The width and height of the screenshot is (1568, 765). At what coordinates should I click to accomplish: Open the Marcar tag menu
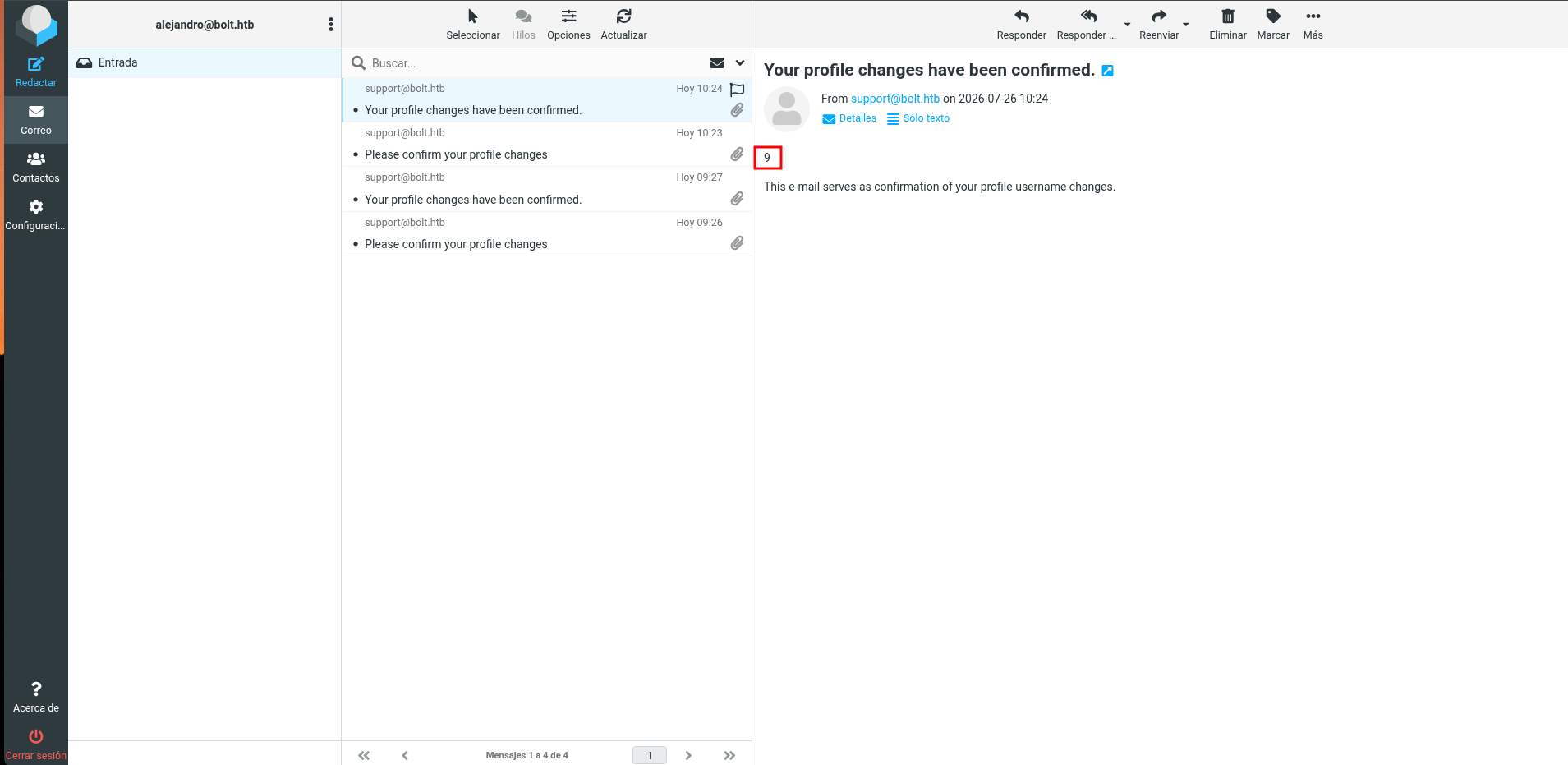(1273, 24)
